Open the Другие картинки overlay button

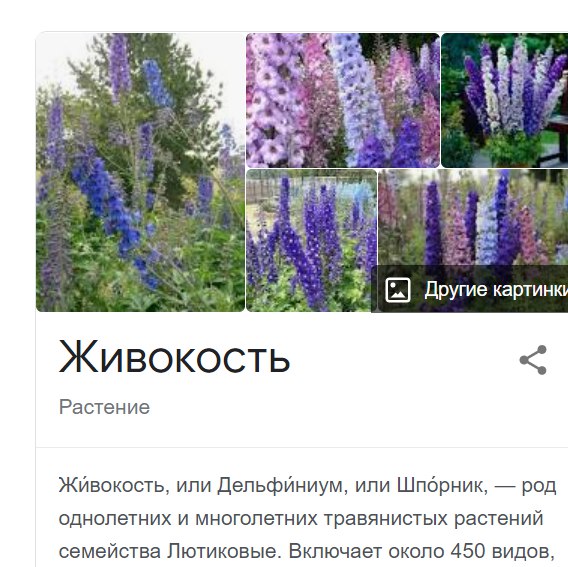click(x=470, y=289)
